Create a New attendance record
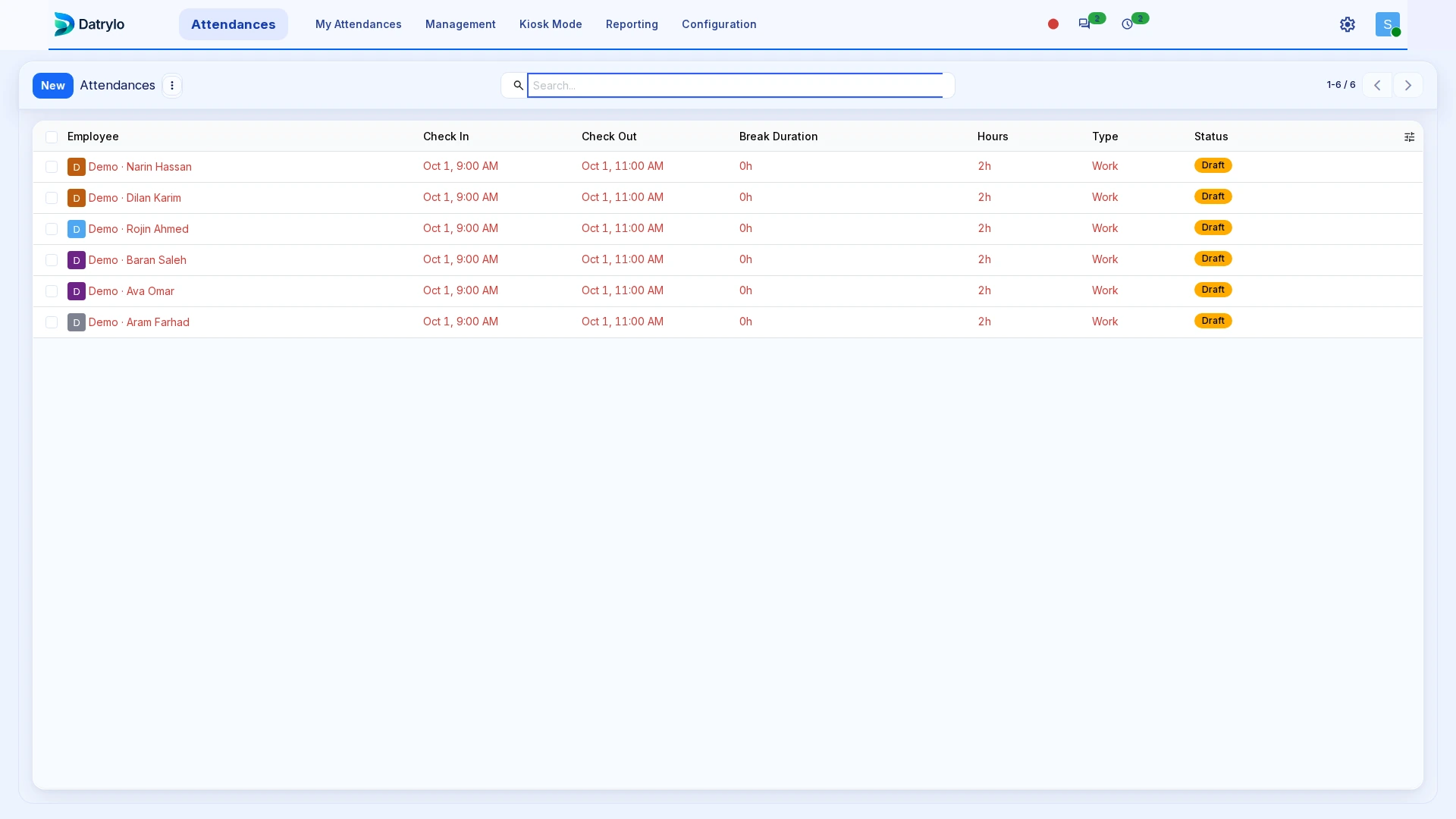 [x=53, y=86]
